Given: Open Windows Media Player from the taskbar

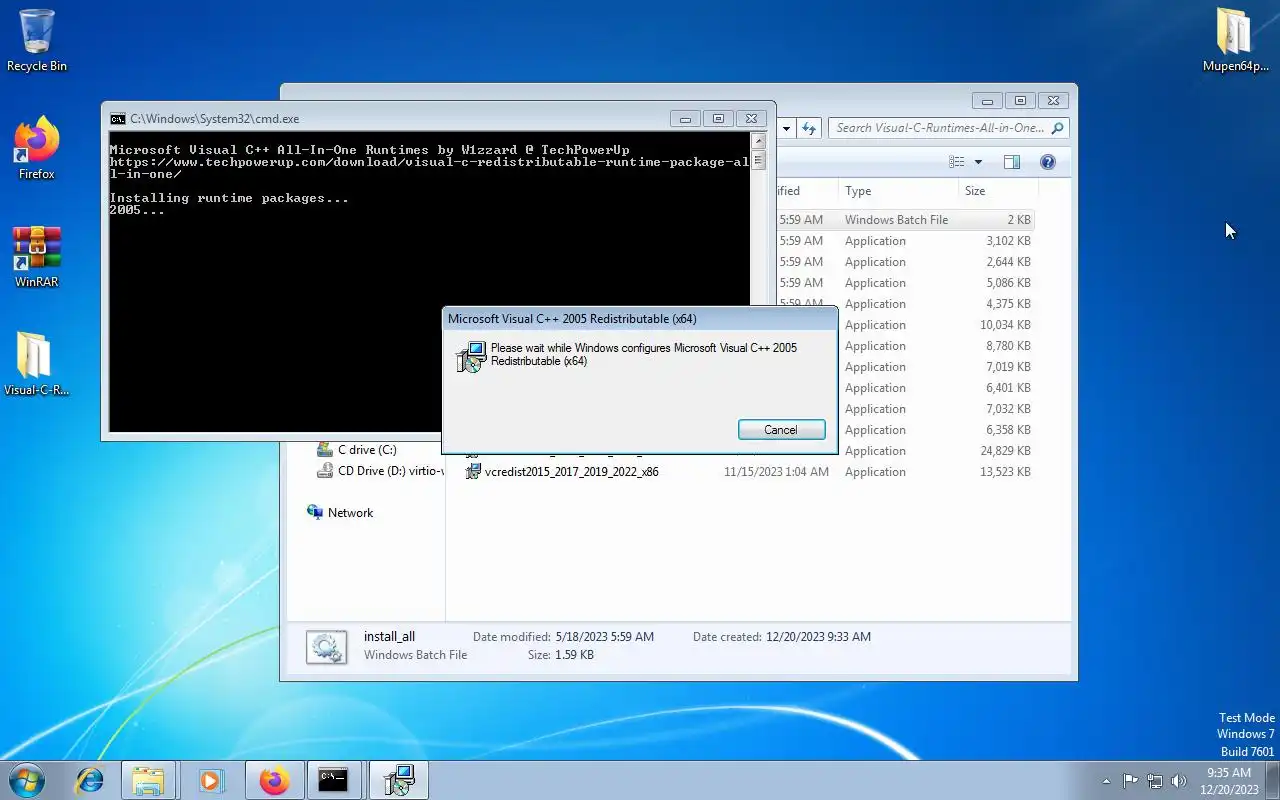Looking at the screenshot, I should pos(211,780).
